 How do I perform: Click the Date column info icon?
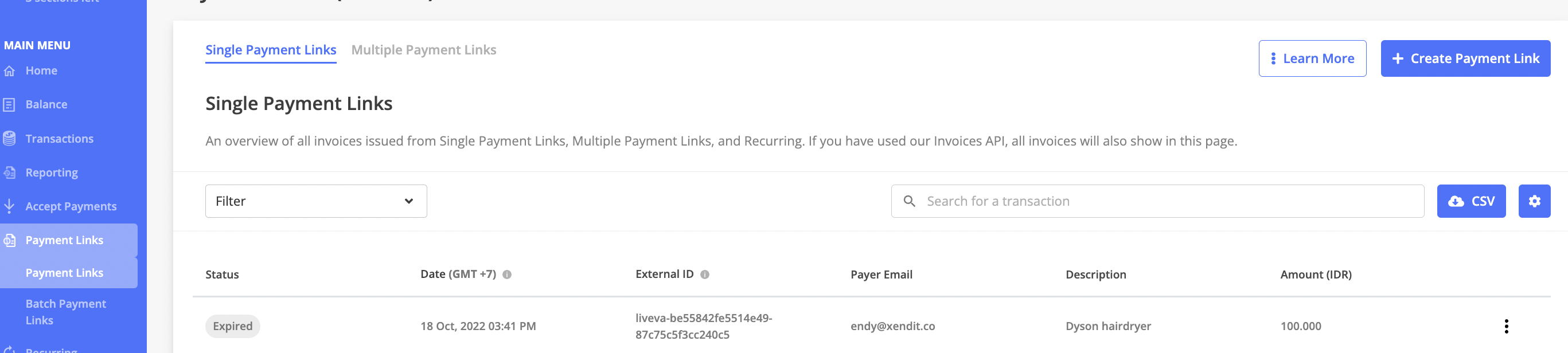506,274
